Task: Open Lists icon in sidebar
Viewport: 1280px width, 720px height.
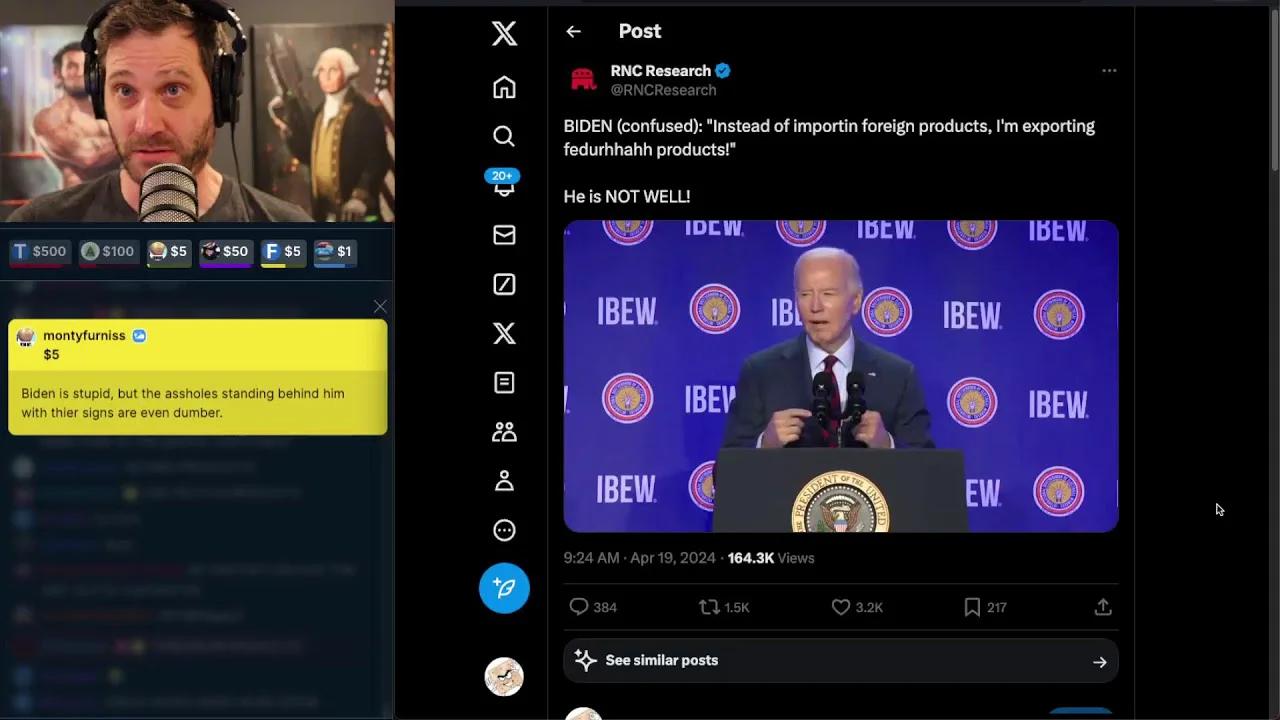Action: (504, 382)
